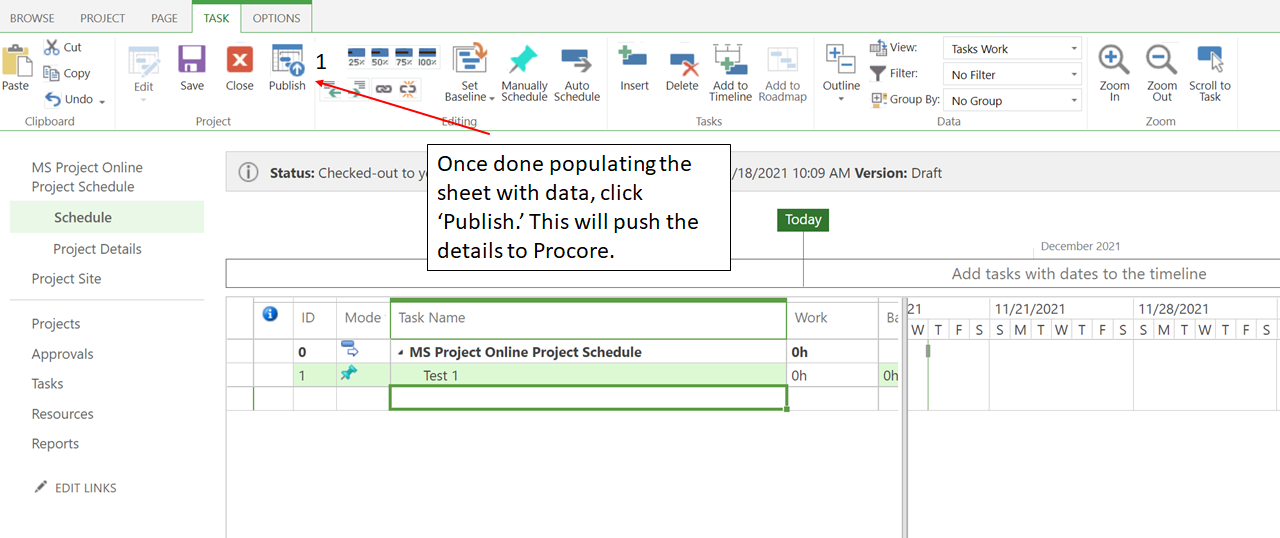The image size is (1280, 538).
Task: Collapse the MS Project Online Project Schedule summary row
Action: (402, 353)
